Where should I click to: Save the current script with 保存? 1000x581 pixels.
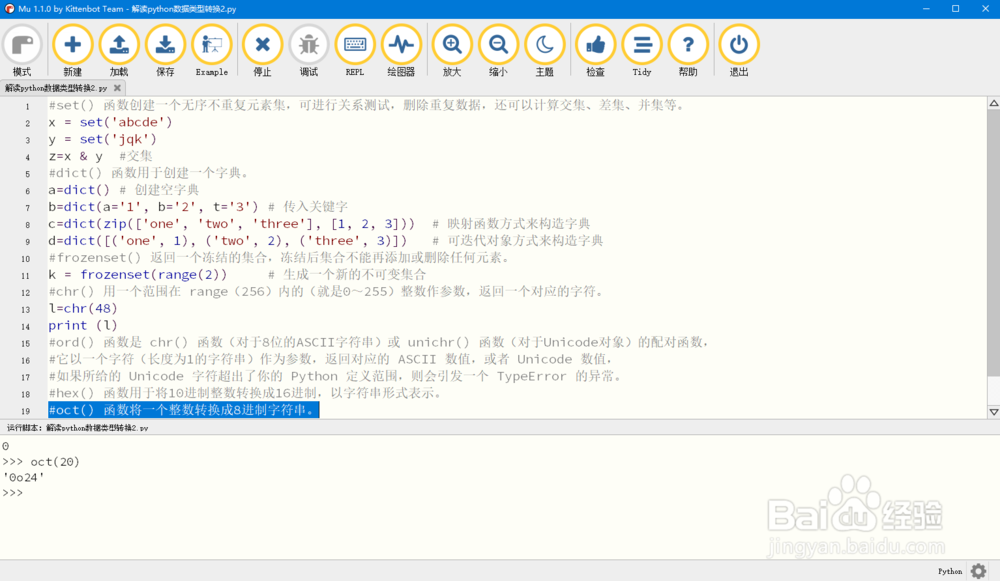(x=165, y=44)
